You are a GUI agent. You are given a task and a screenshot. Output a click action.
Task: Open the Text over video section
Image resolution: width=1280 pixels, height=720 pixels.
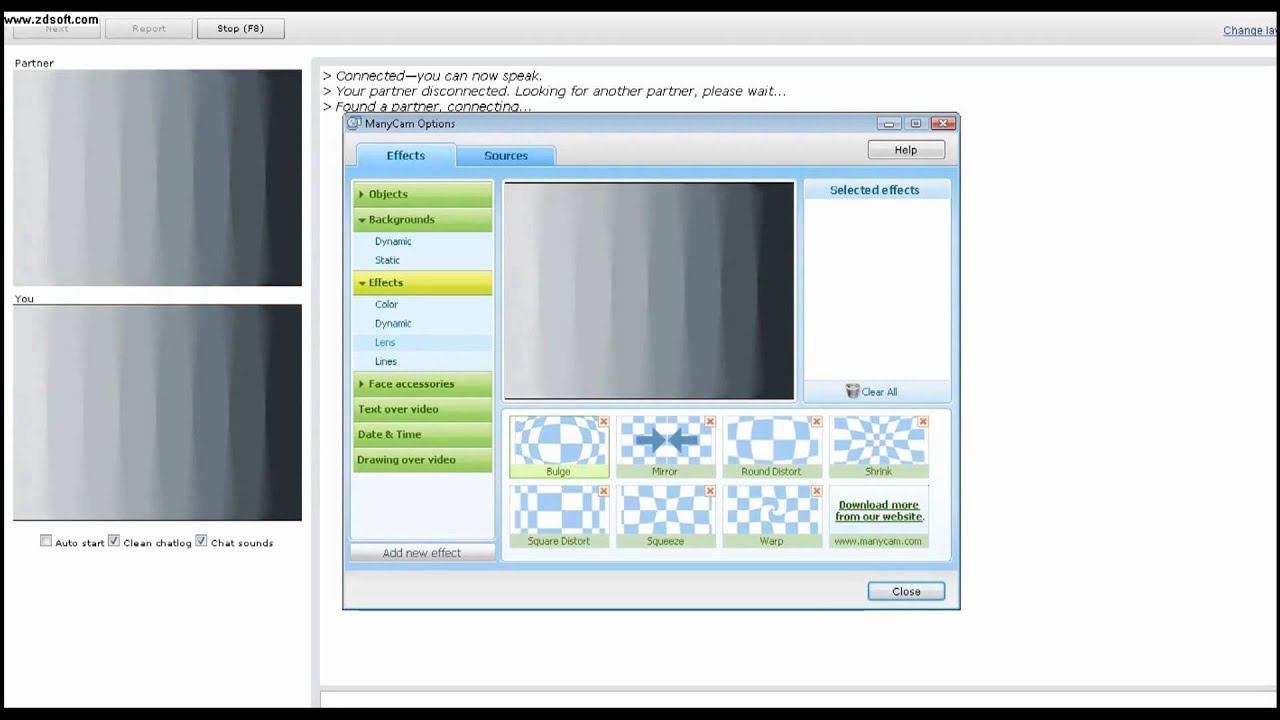tap(422, 409)
